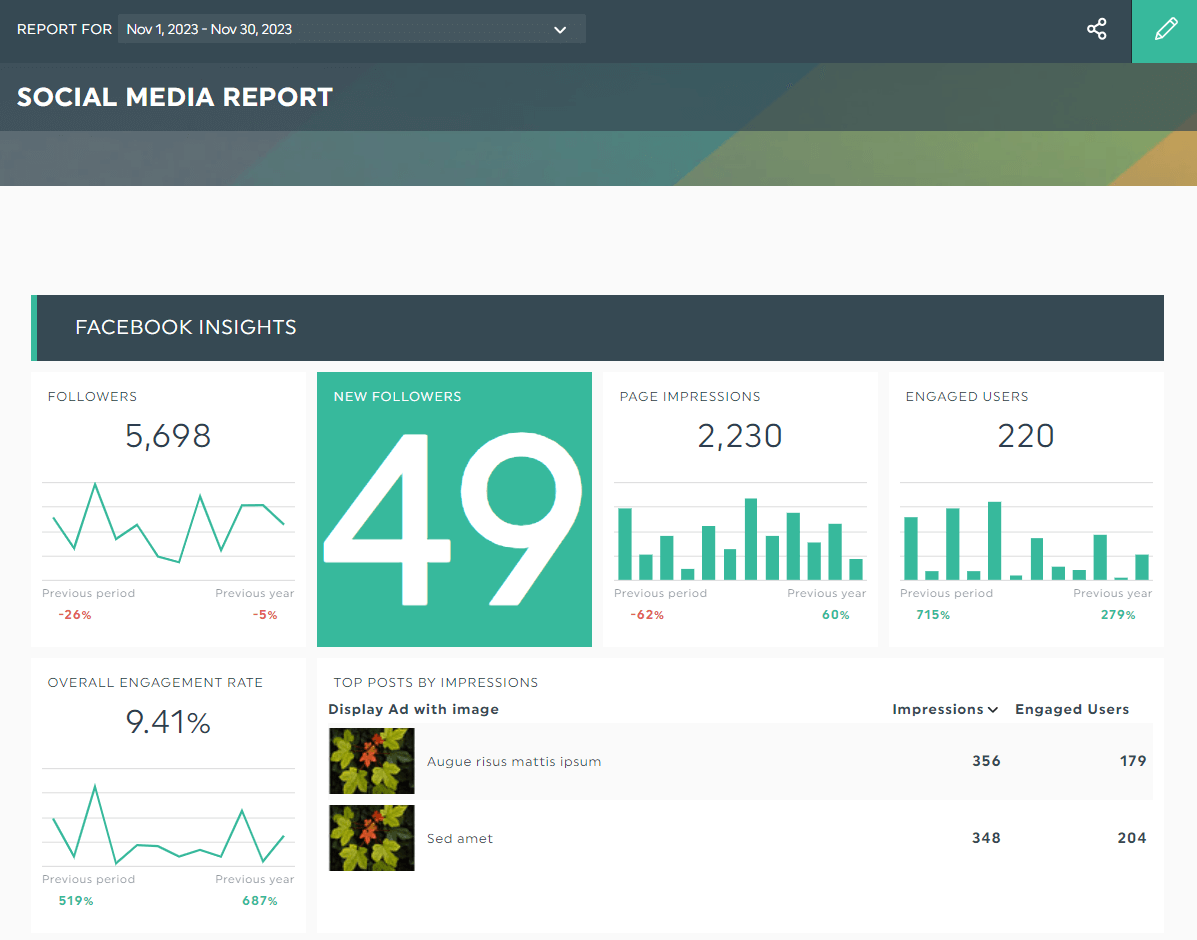Click the Engaged Users column header

(1071, 709)
